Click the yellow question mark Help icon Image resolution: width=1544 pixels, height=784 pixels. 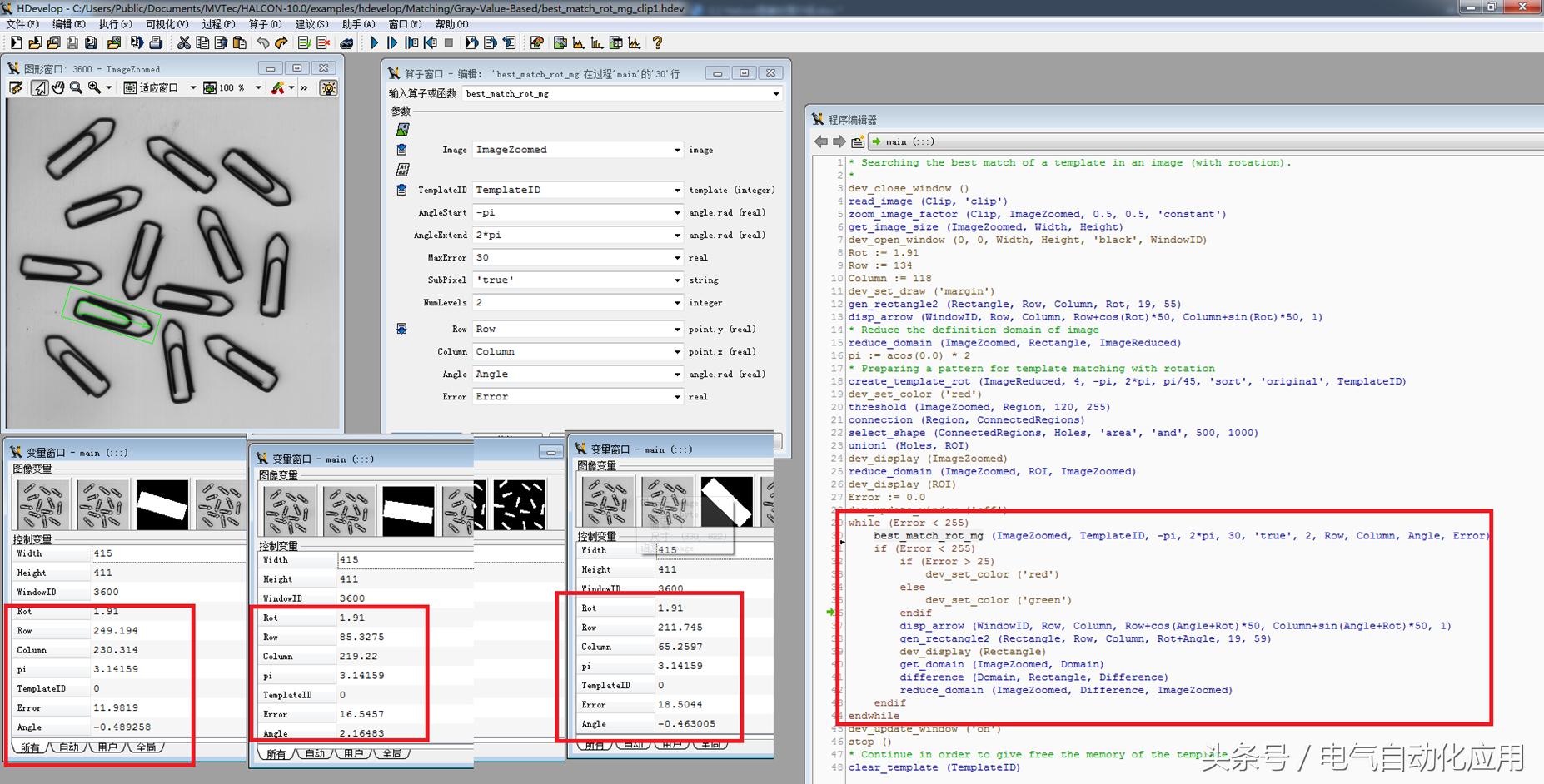657,42
